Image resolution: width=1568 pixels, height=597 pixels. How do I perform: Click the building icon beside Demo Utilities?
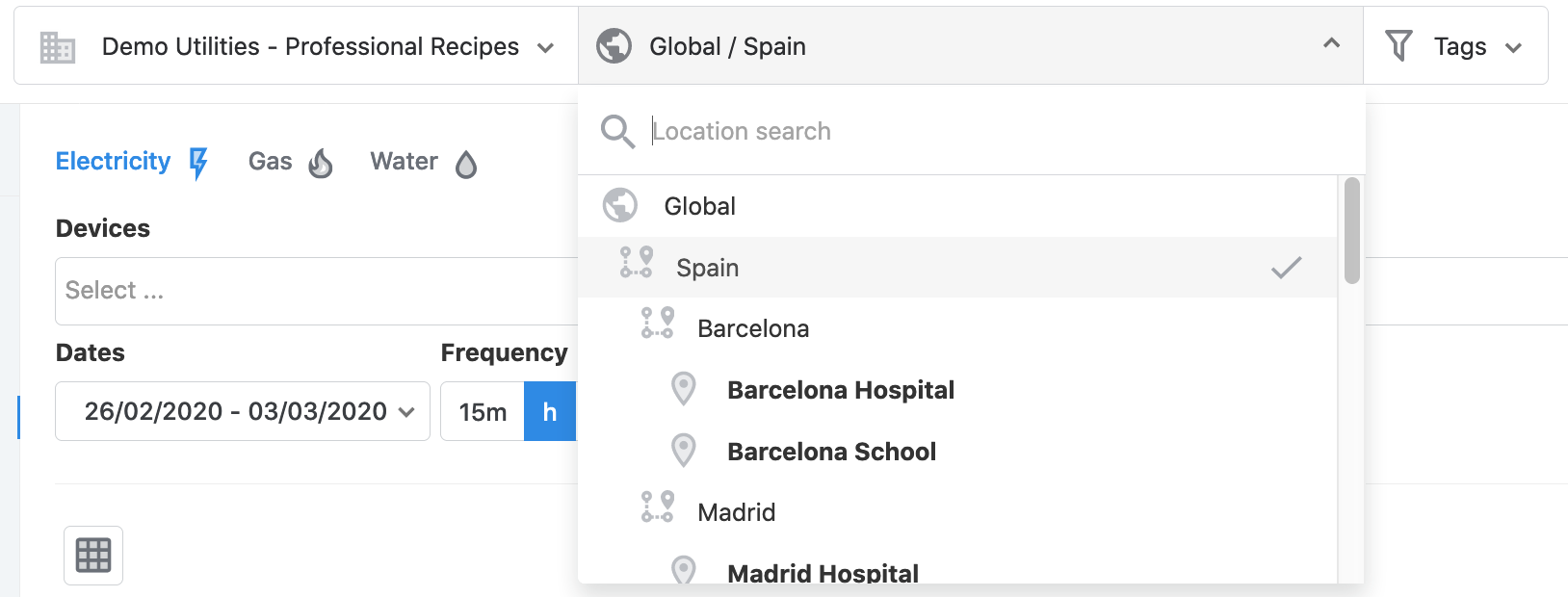coord(58,47)
